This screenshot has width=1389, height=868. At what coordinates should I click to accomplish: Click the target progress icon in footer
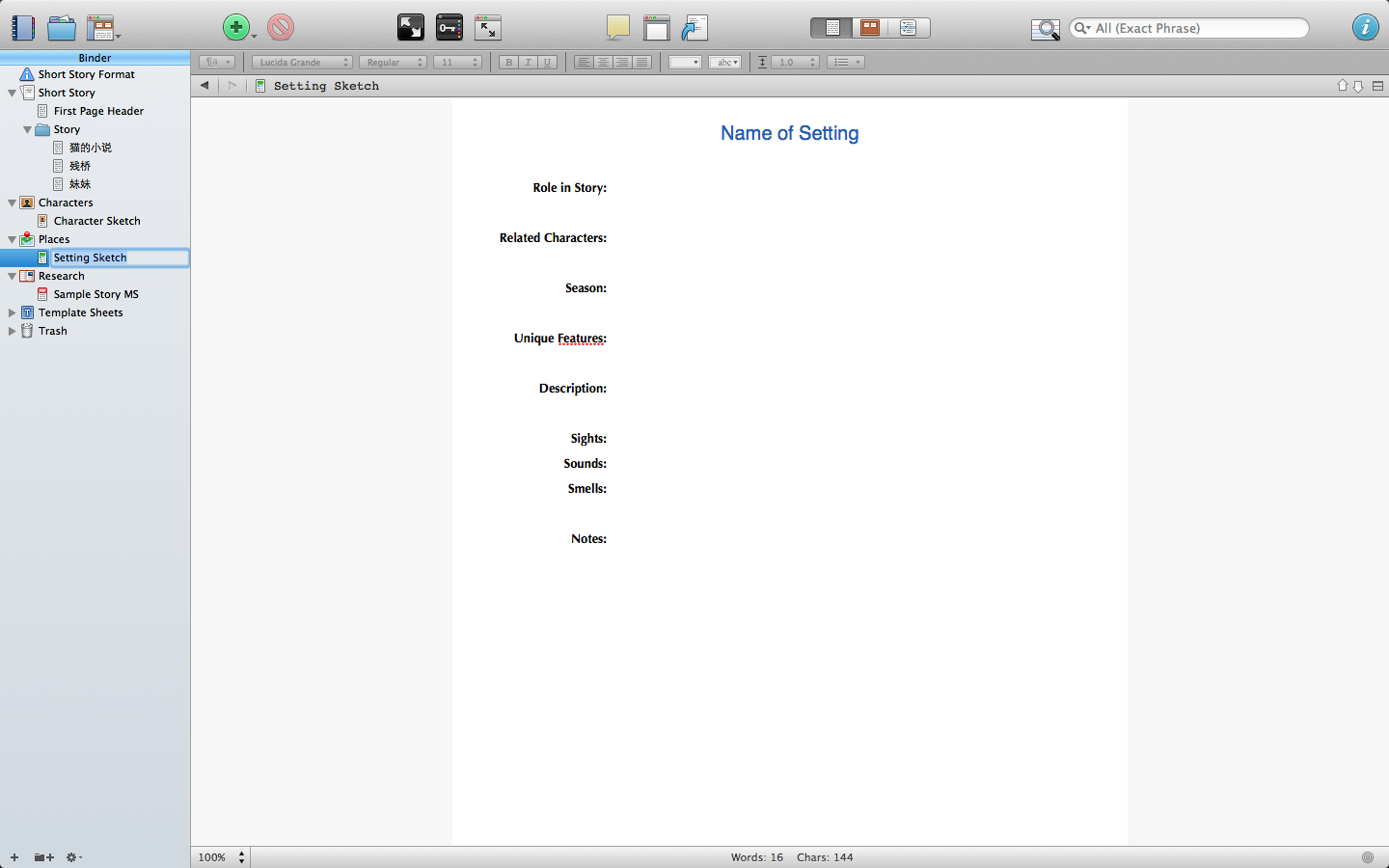tap(1368, 857)
